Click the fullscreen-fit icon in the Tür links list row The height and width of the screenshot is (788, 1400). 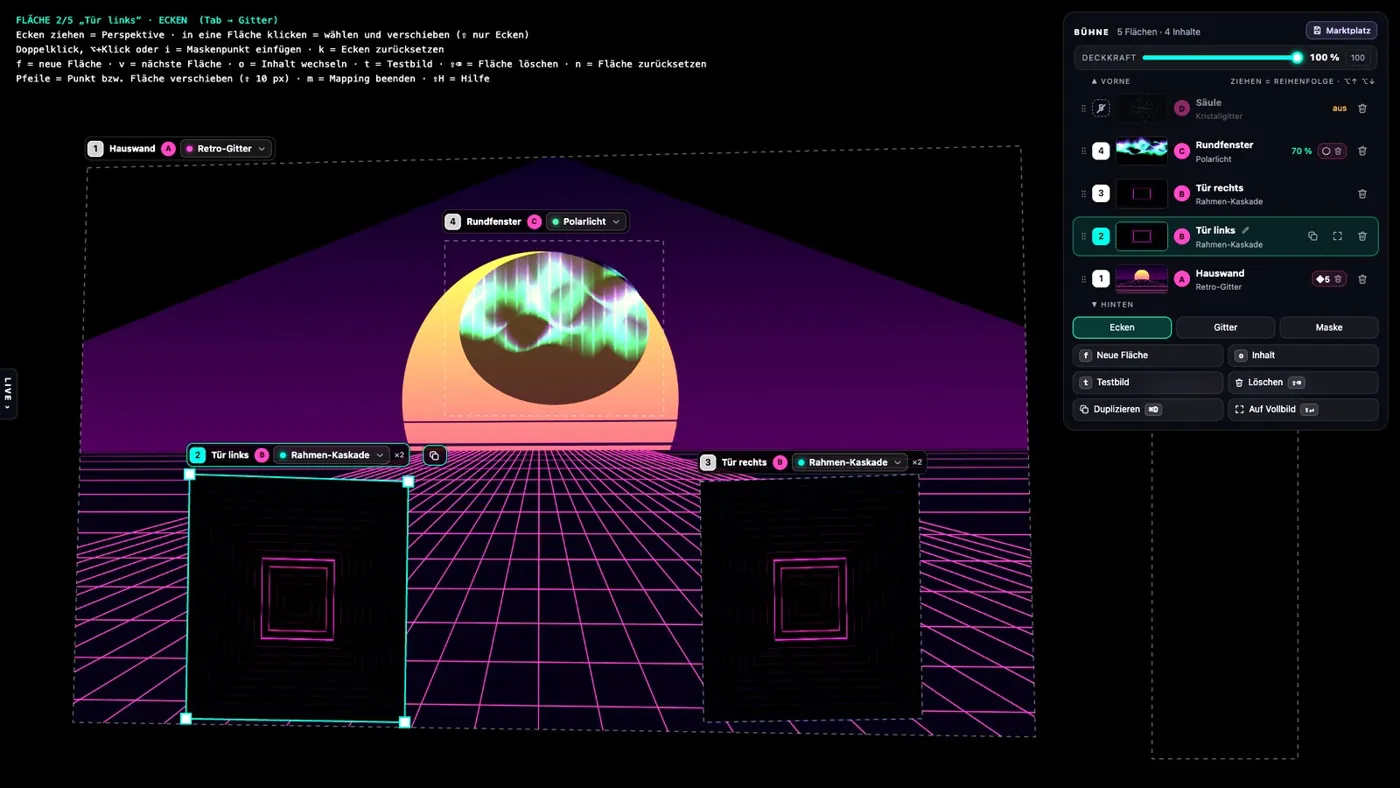(x=1337, y=237)
